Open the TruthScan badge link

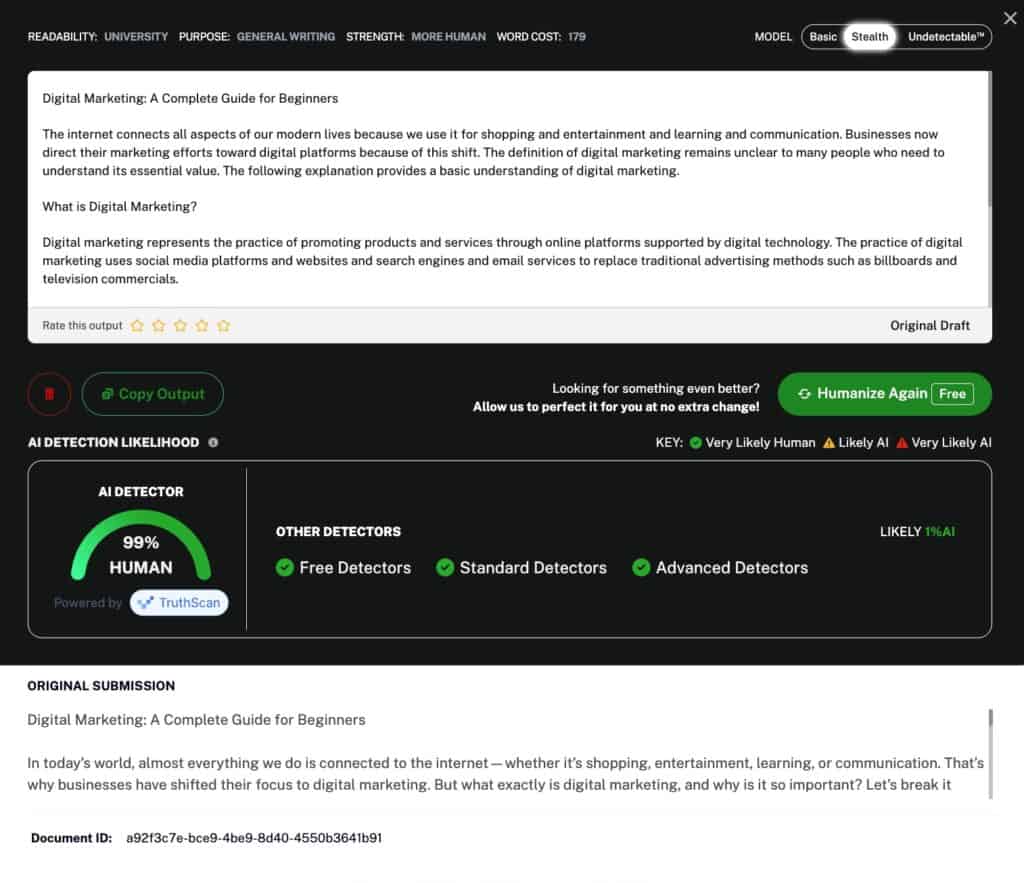click(179, 603)
